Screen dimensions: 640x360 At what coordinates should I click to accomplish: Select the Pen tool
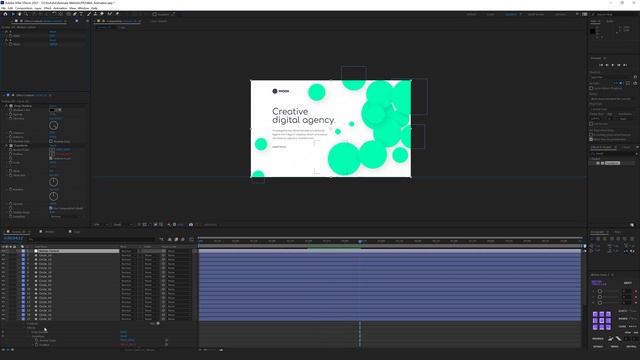tap(75, 14)
